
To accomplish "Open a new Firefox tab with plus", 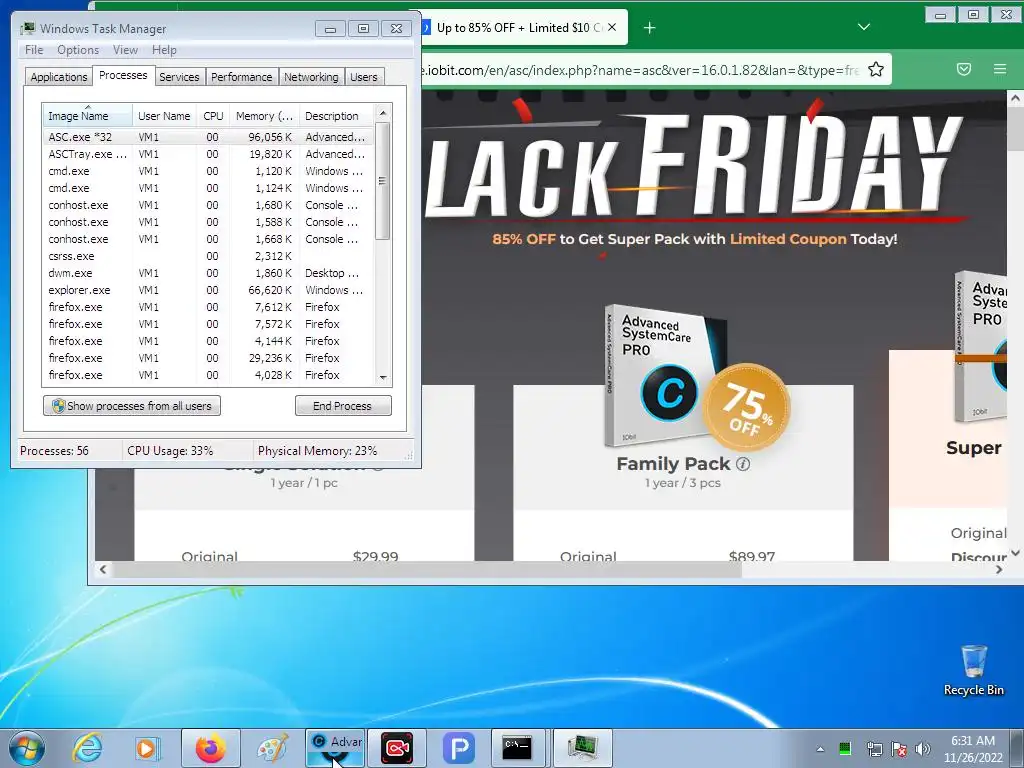I will 649,28.
